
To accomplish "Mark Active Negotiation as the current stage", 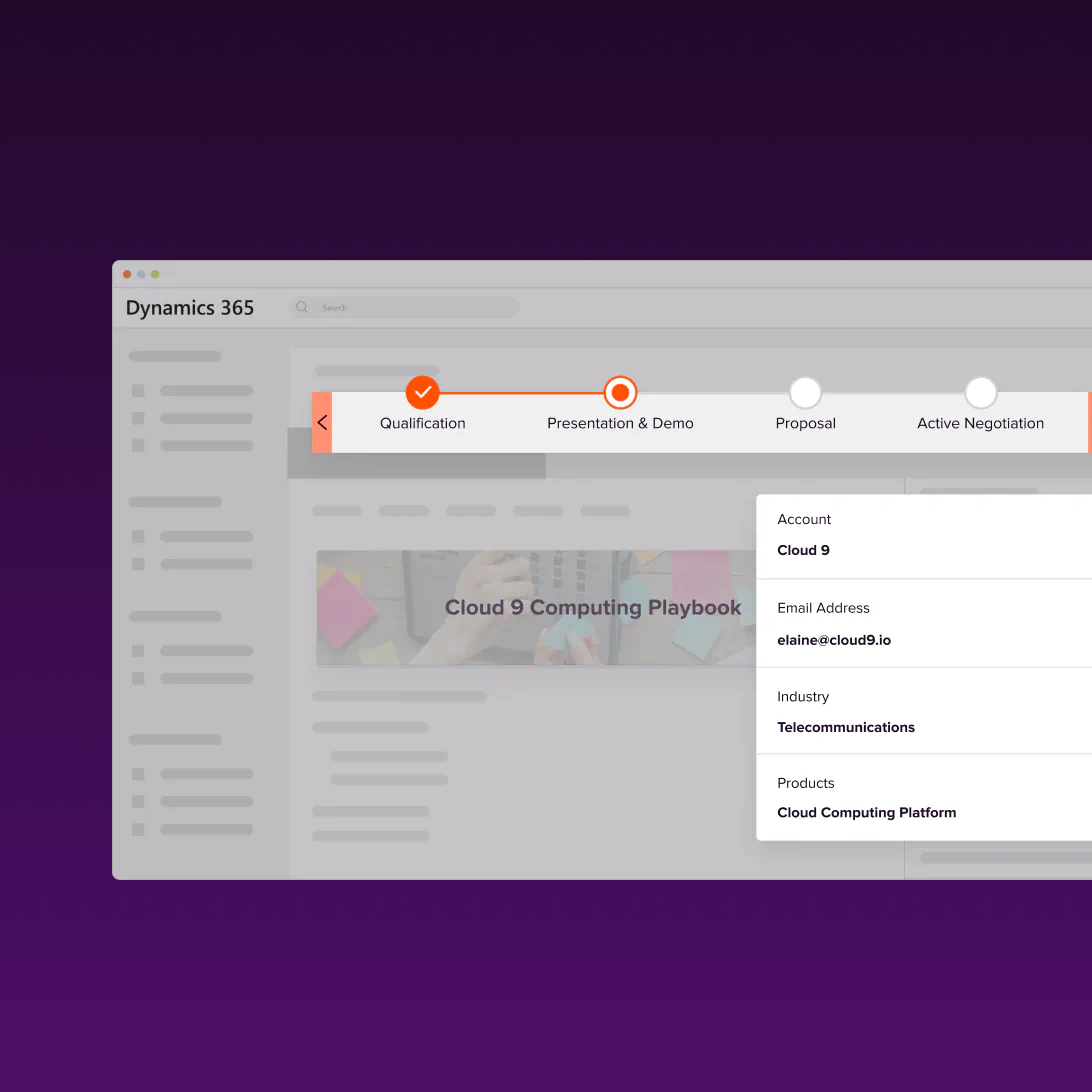I will click(980, 392).
